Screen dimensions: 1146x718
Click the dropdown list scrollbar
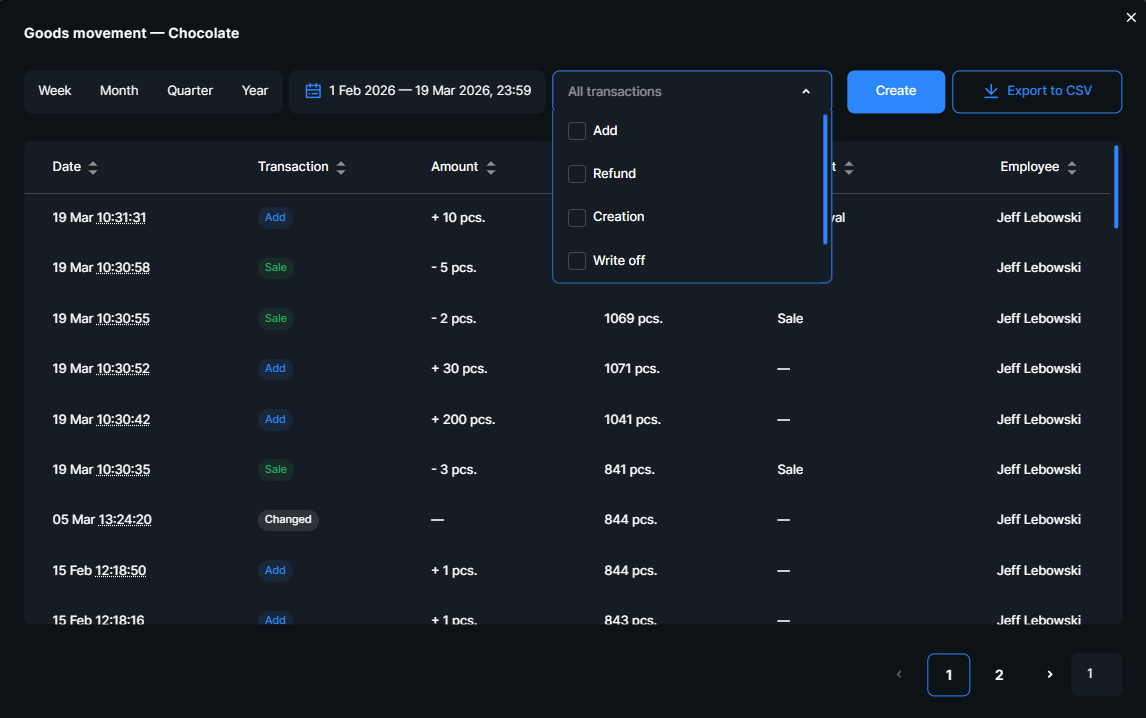825,179
